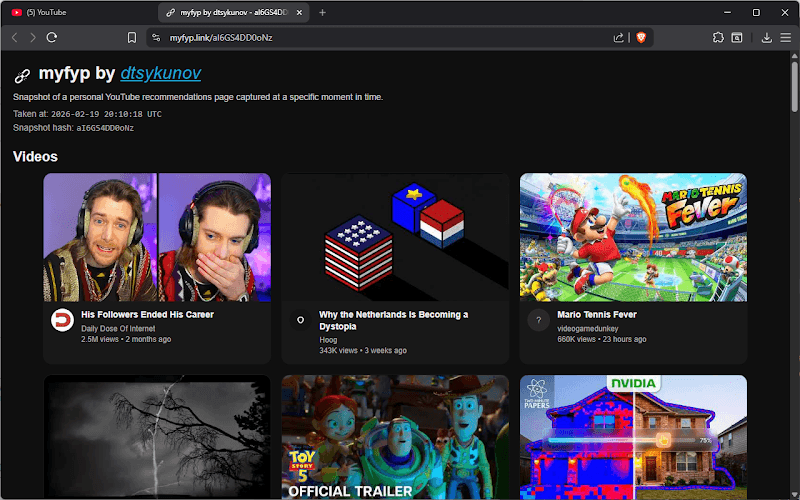The height and width of the screenshot is (500, 800).
Task: Click '660K views • 23 hours ago' text
Action: click(602, 339)
